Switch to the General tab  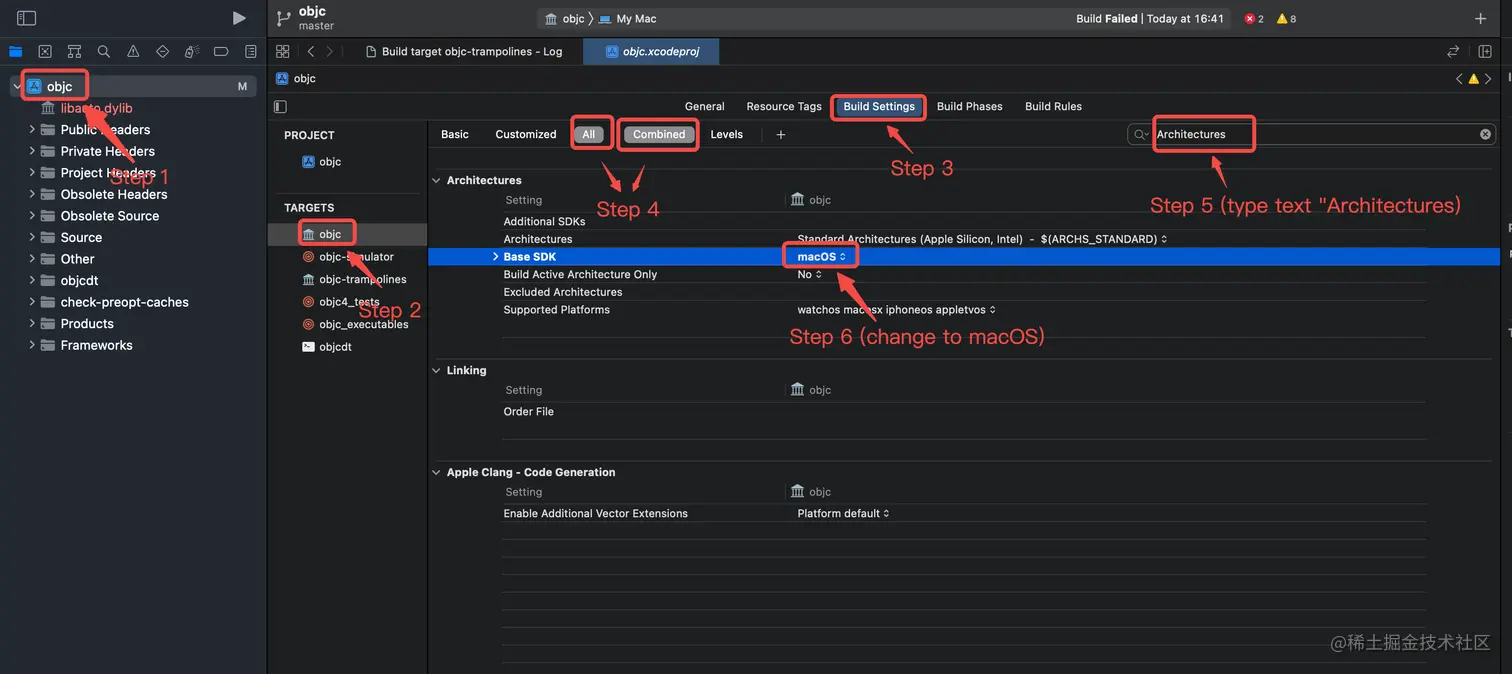click(705, 106)
